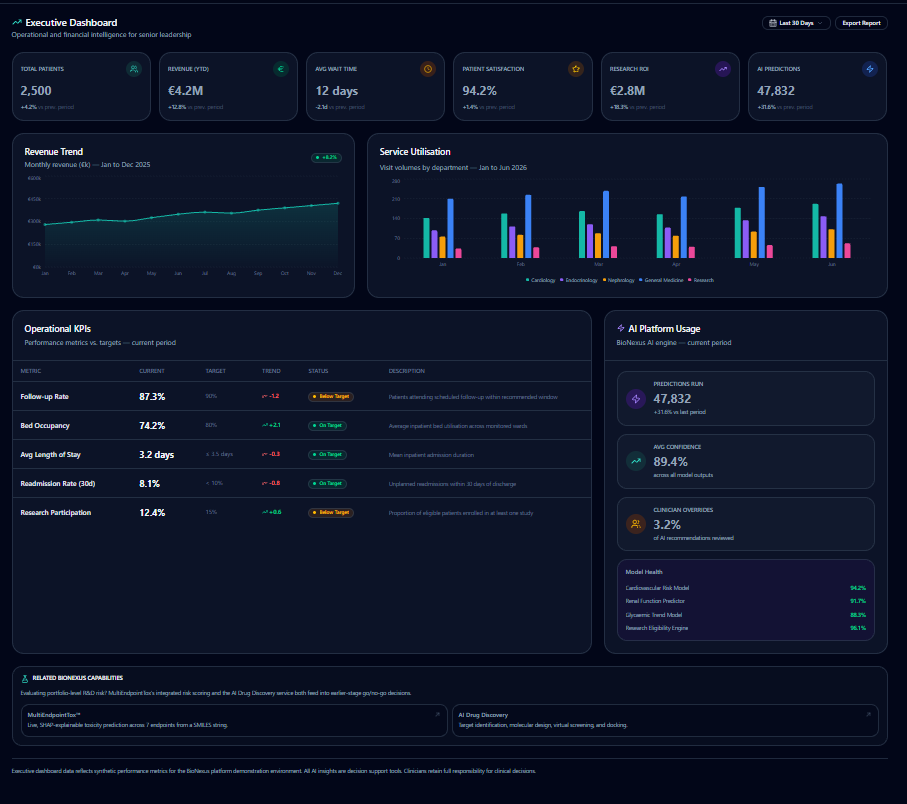Click the star icon on the Patient Satisfaction card
This screenshot has width=907, height=804.
576,69
